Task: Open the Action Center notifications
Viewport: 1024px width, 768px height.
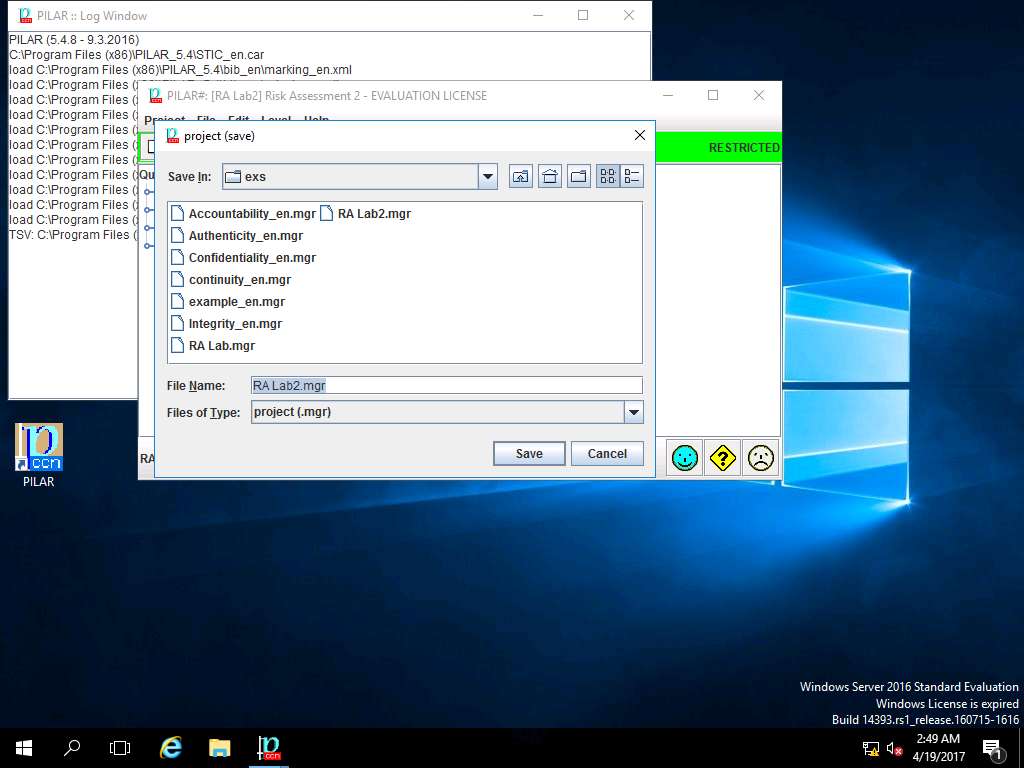Action: click(991, 748)
